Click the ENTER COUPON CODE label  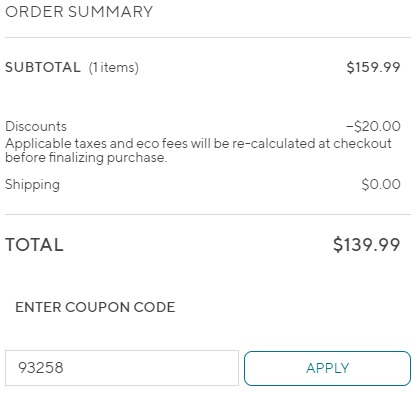coord(95,307)
